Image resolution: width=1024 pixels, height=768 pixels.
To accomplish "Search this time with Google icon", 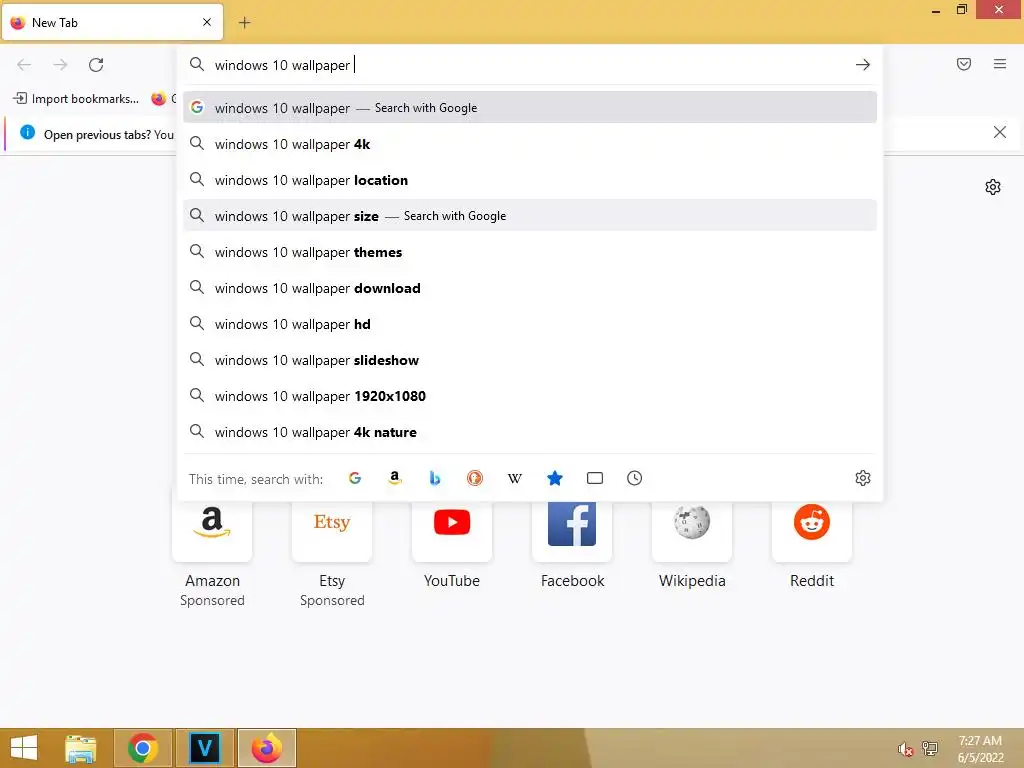I will (355, 478).
